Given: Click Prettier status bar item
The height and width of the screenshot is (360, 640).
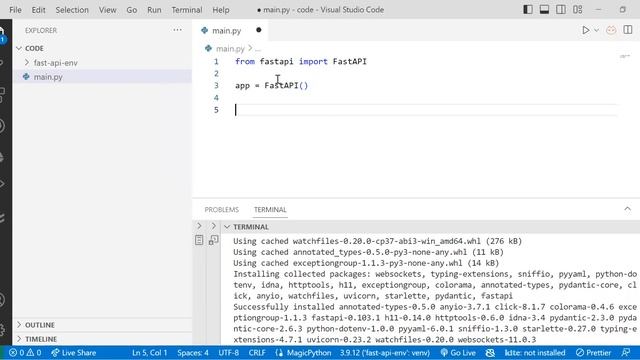Looking at the screenshot, I should coord(593,353).
